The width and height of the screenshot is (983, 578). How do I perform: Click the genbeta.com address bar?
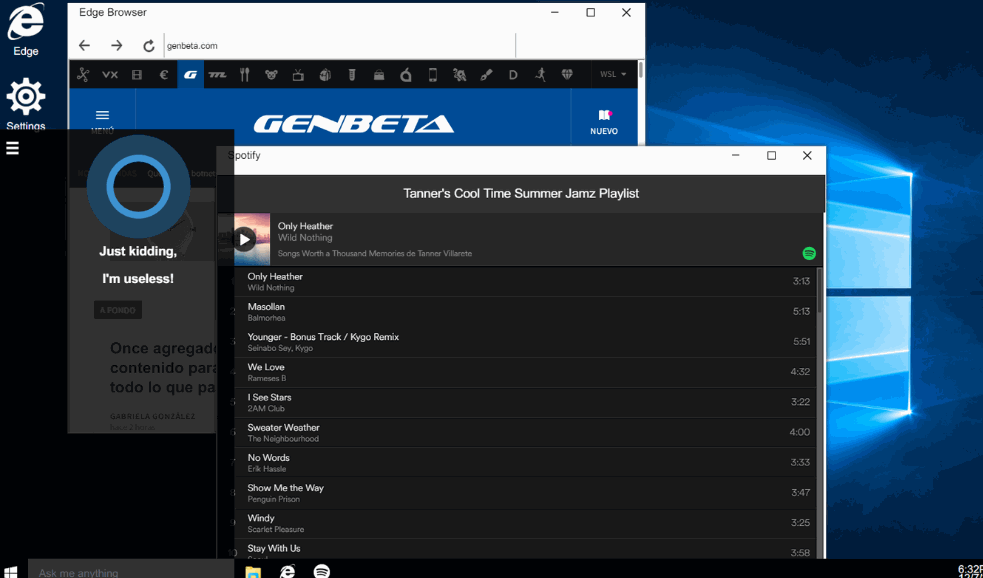pos(339,46)
